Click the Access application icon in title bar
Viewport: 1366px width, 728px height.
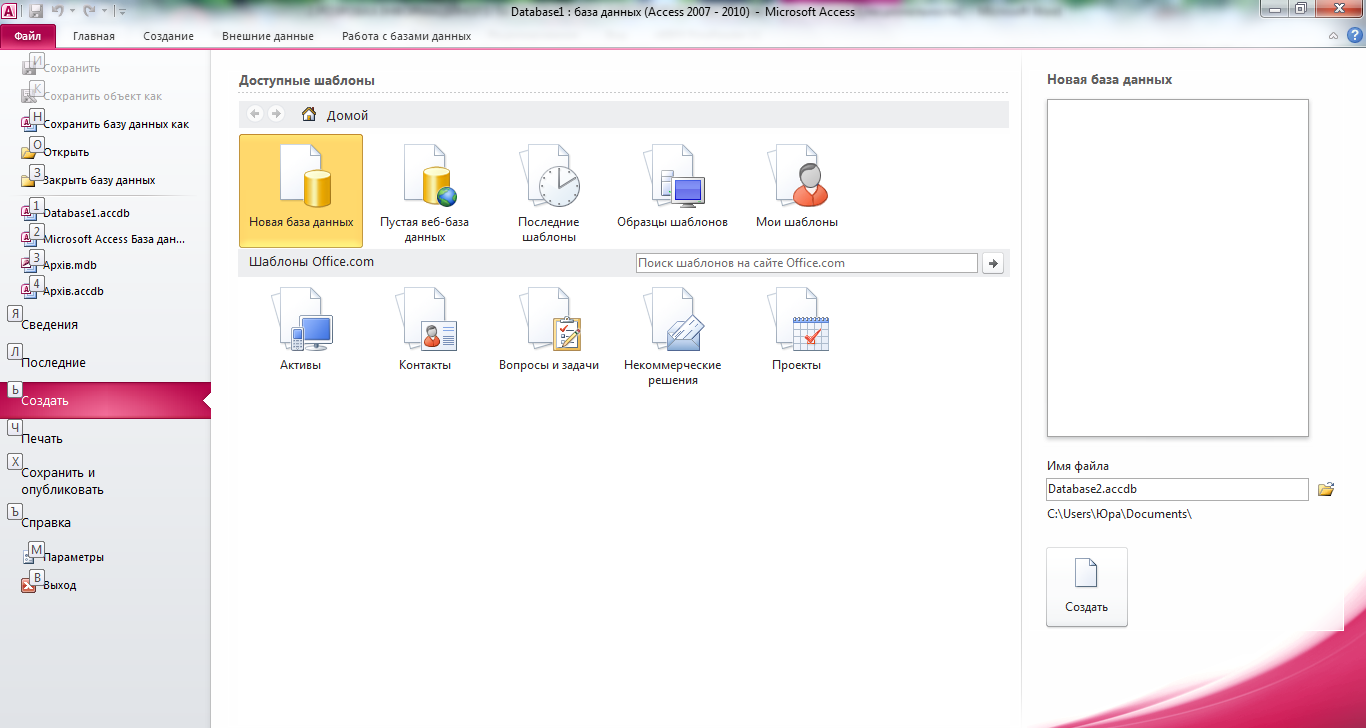tap(10, 11)
